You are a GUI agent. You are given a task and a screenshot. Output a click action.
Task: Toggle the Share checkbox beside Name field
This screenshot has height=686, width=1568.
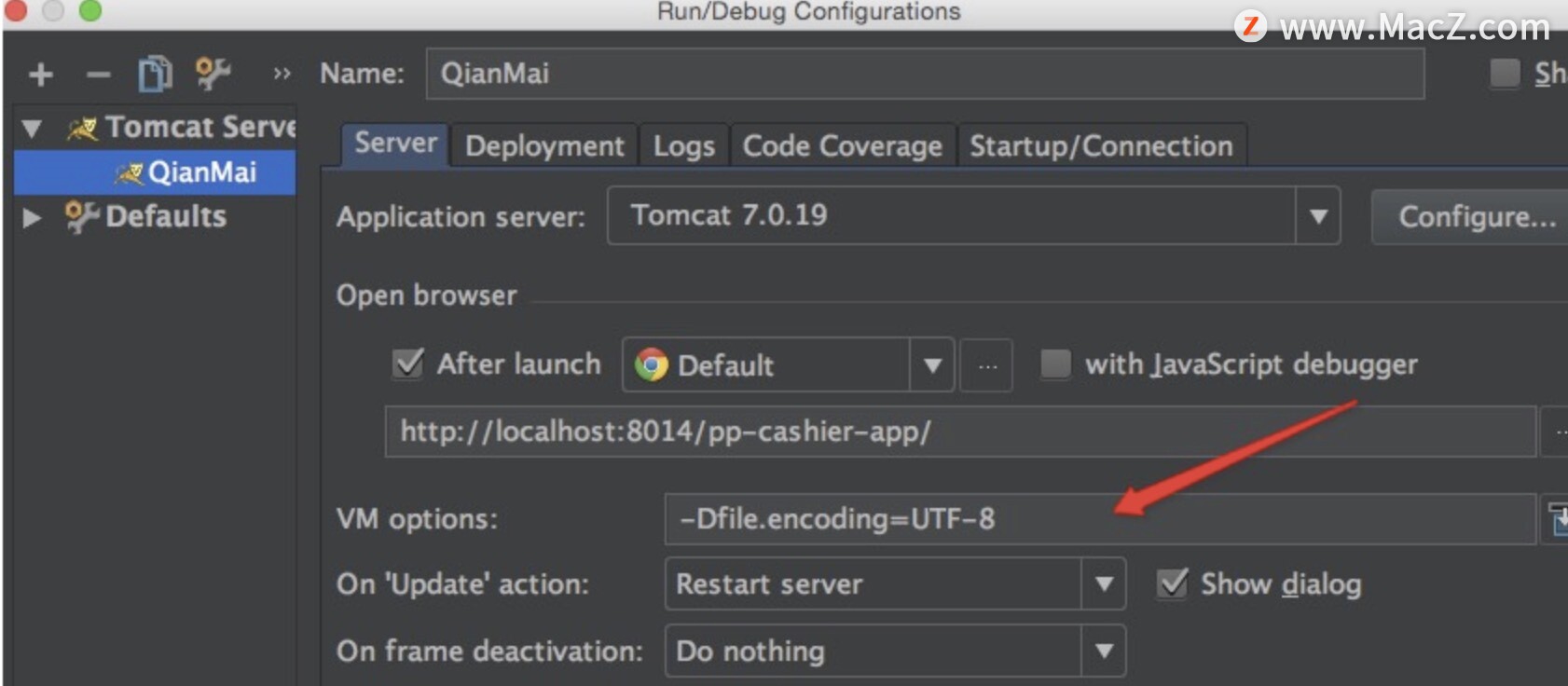(1505, 73)
